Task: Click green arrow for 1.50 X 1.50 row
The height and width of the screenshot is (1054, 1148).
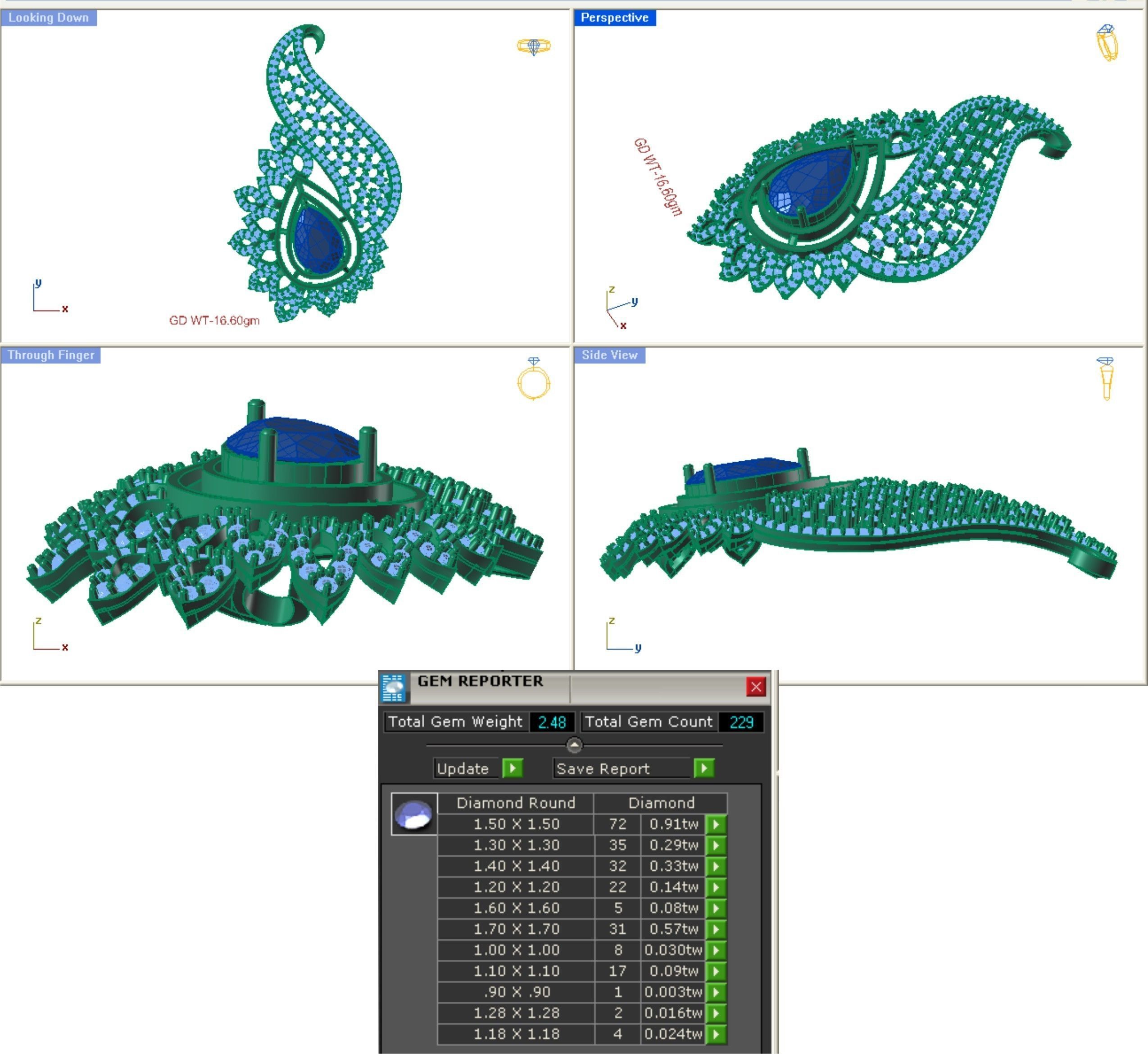Action: pyautogui.click(x=716, y=824)
